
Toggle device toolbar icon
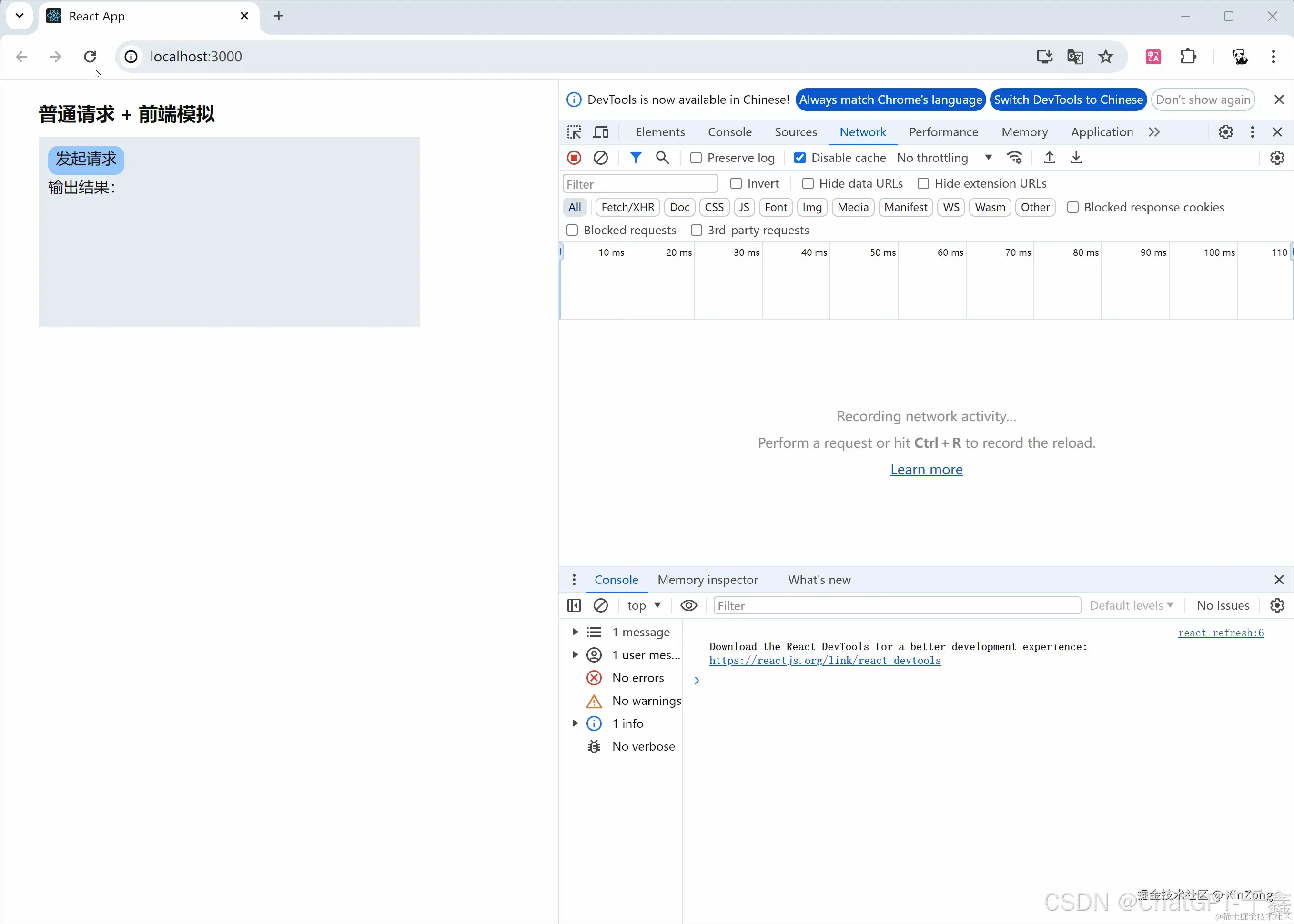[601, 132]
